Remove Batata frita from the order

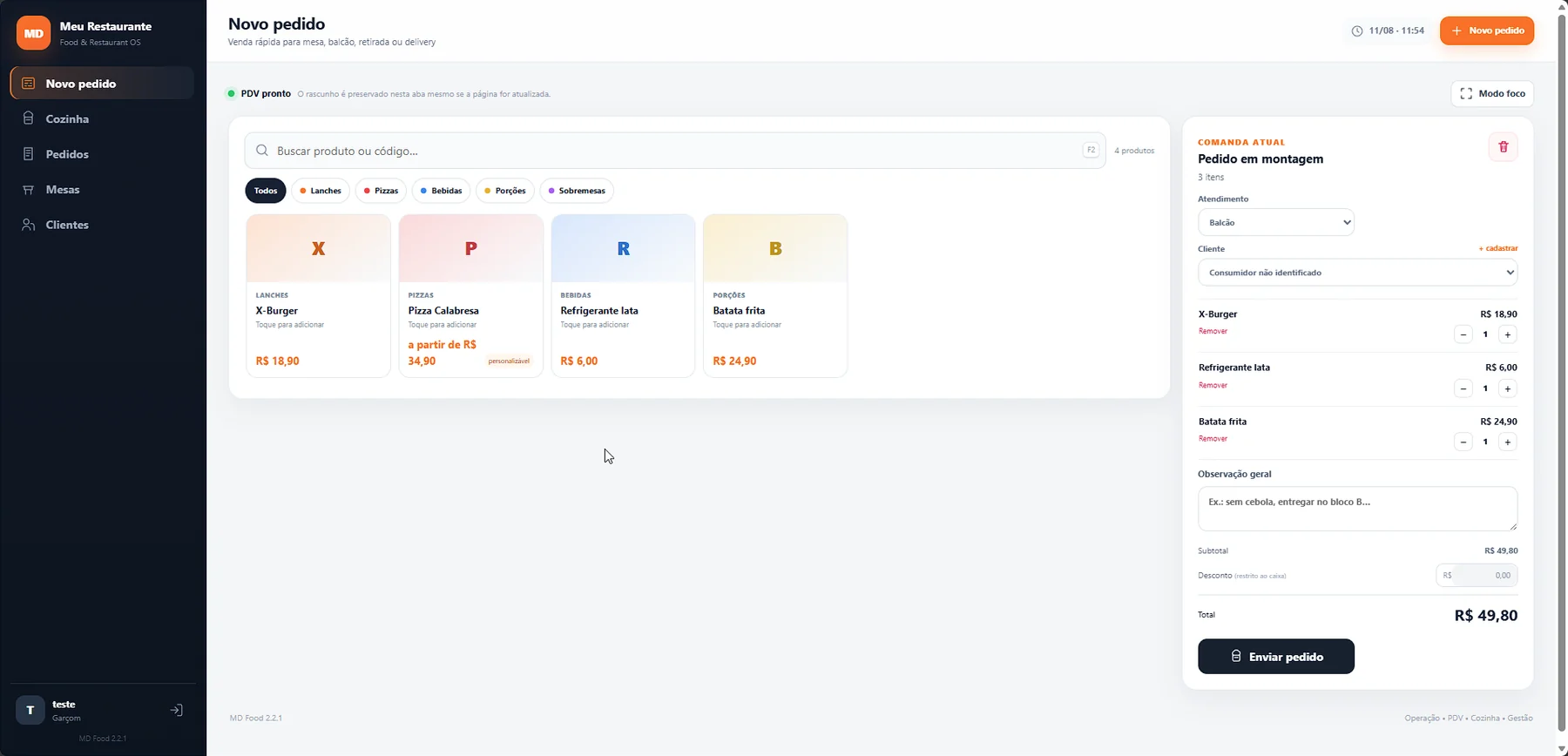point(1213,439)
